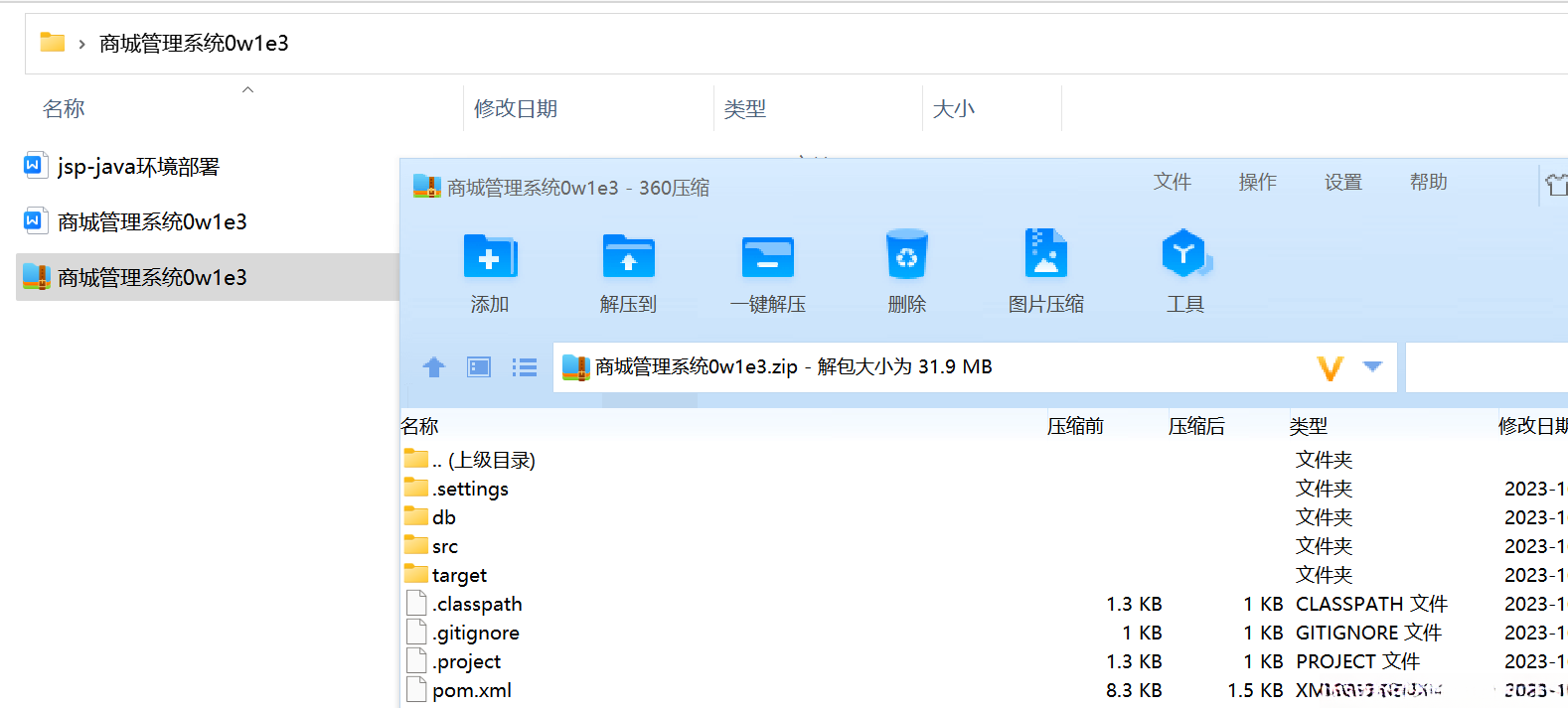Click the 一键解压 one-click extract icon
This screenshot has height=708, width=1568.
click(x=768, y=257)
